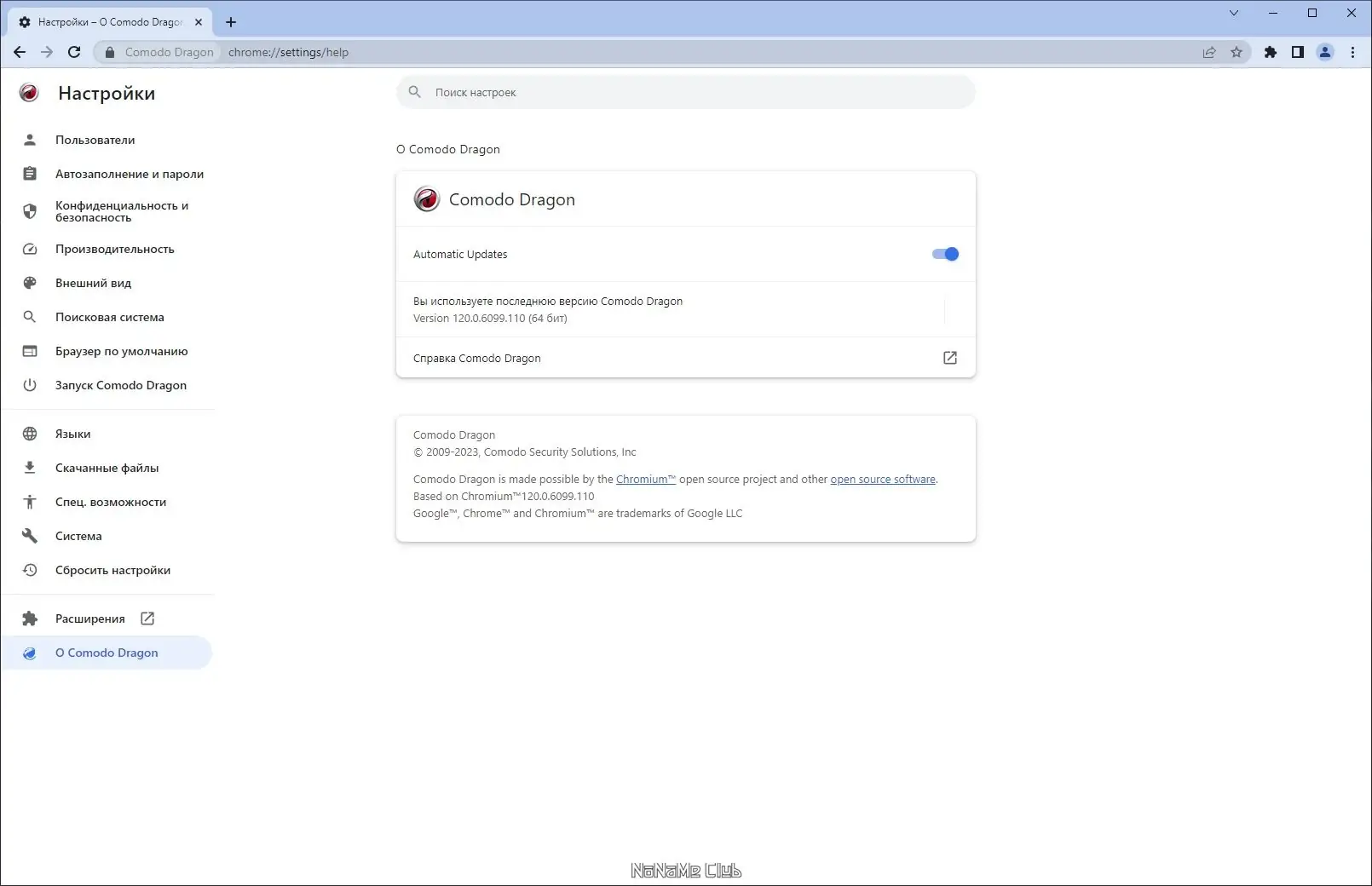Click the Браузер по умолчанию window icon
The width and height of the screenshot is (1372, 886).
30,351
